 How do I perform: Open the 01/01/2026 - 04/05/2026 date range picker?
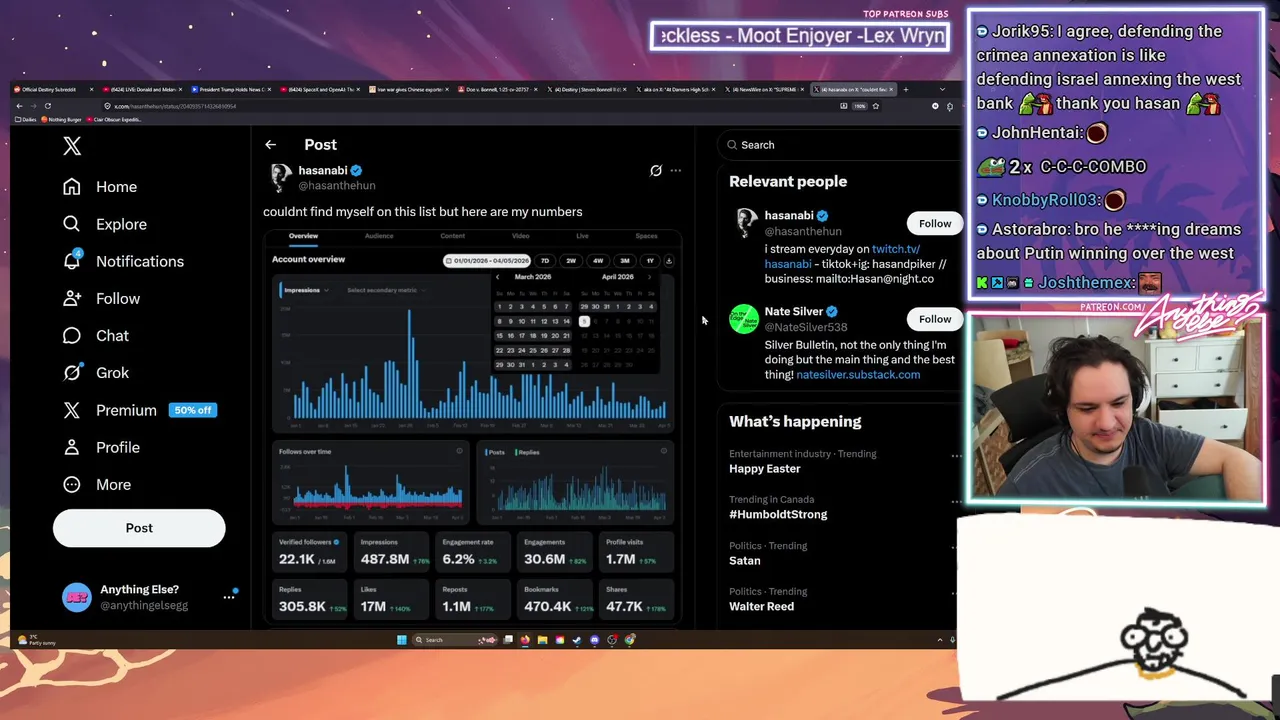coord(487,261)
